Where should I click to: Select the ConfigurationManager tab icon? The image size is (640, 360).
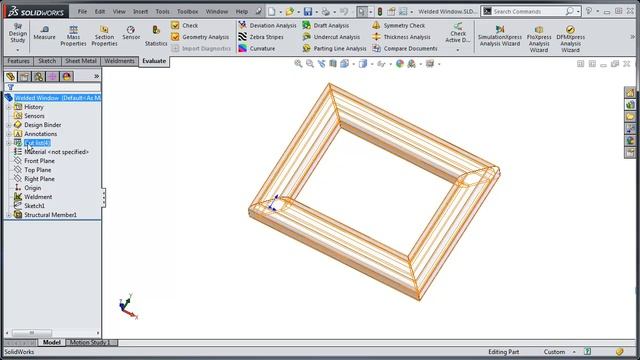coord(39,76)
